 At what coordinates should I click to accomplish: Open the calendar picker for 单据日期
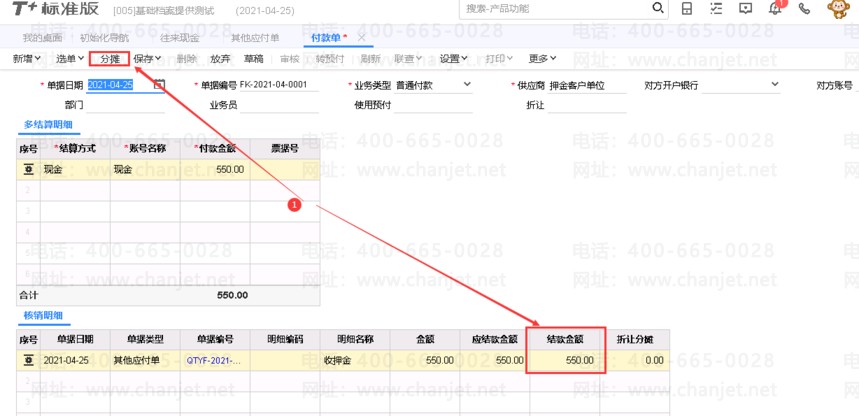158,85
